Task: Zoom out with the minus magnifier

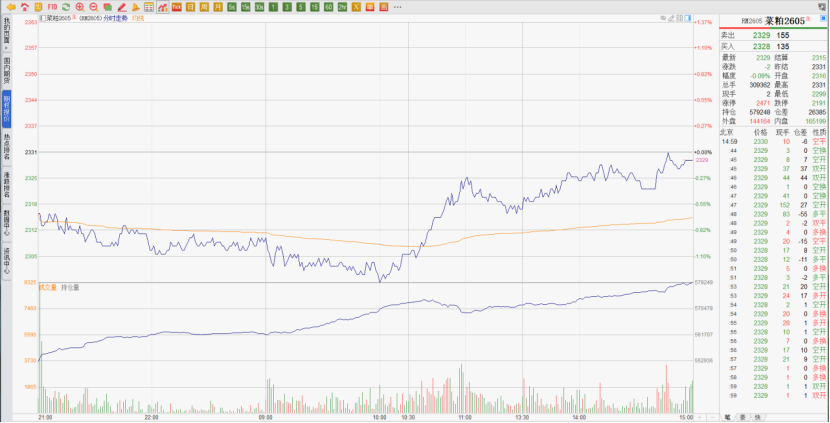Action: click(x=93, y=6)
